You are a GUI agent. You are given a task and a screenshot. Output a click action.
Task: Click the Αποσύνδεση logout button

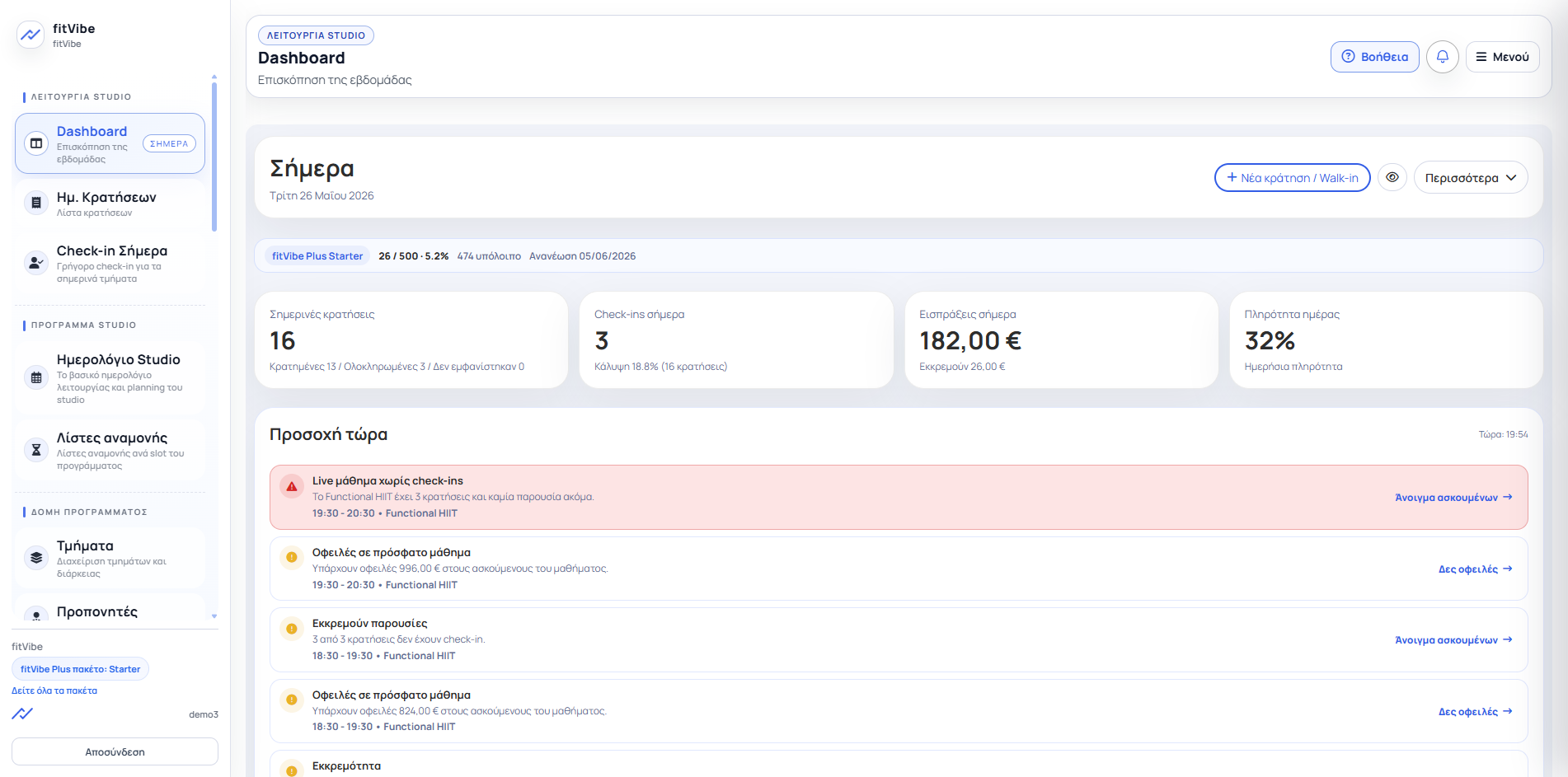pyautogui.click(x=115, y=751)
